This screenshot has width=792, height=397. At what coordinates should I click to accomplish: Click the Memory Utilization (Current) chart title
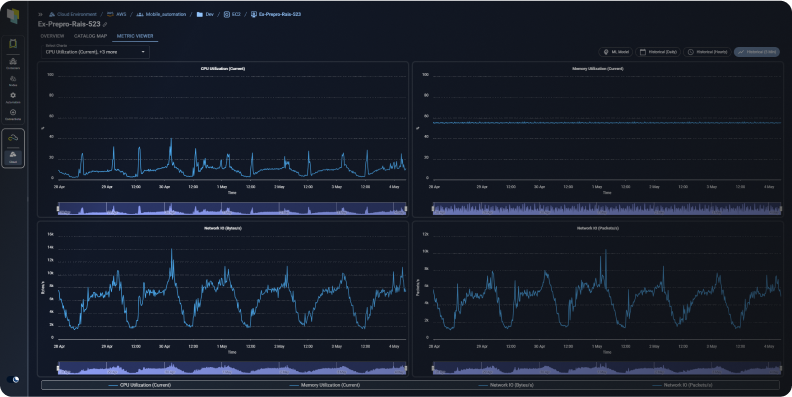(x=598, y=69)
